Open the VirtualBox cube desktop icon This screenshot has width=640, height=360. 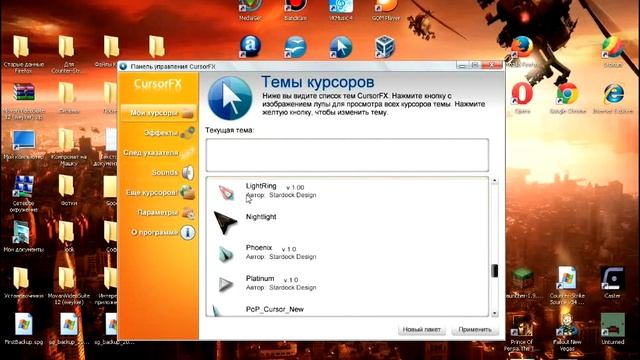click(x=385, y=46)
